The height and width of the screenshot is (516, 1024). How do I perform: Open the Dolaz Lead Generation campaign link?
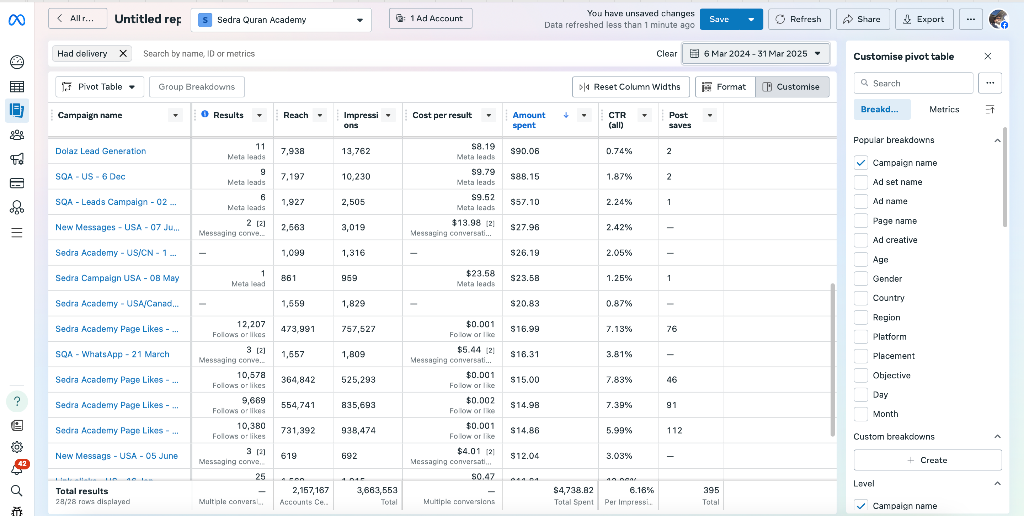[101, 151]
